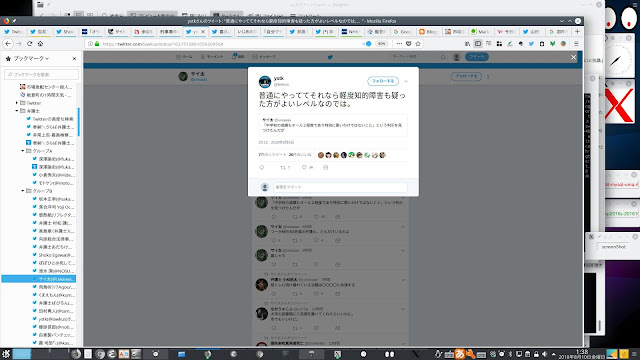Select screenShot window in background

pos(613,247)
